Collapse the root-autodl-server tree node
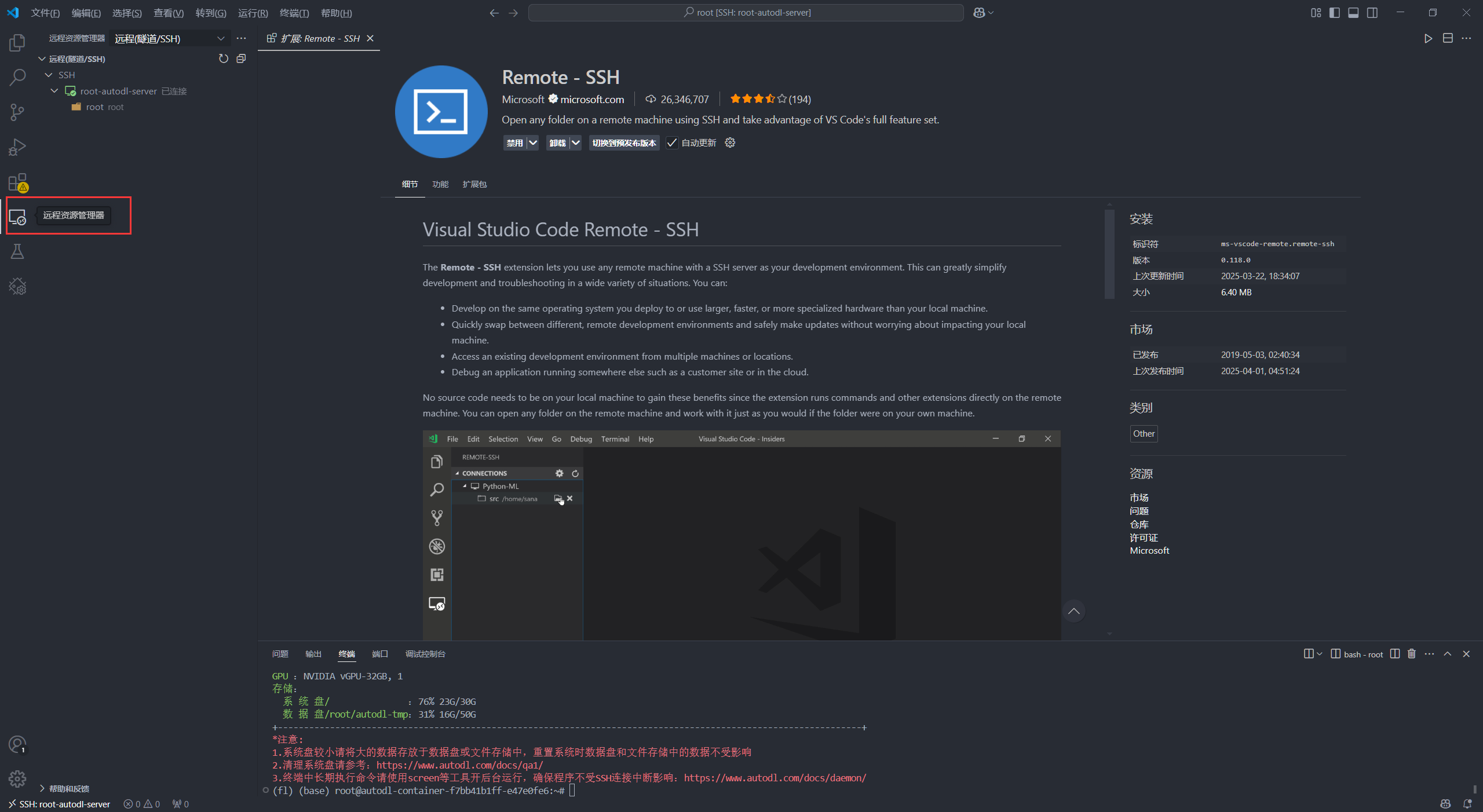1483x812 pixels. (x=54, y=91)
